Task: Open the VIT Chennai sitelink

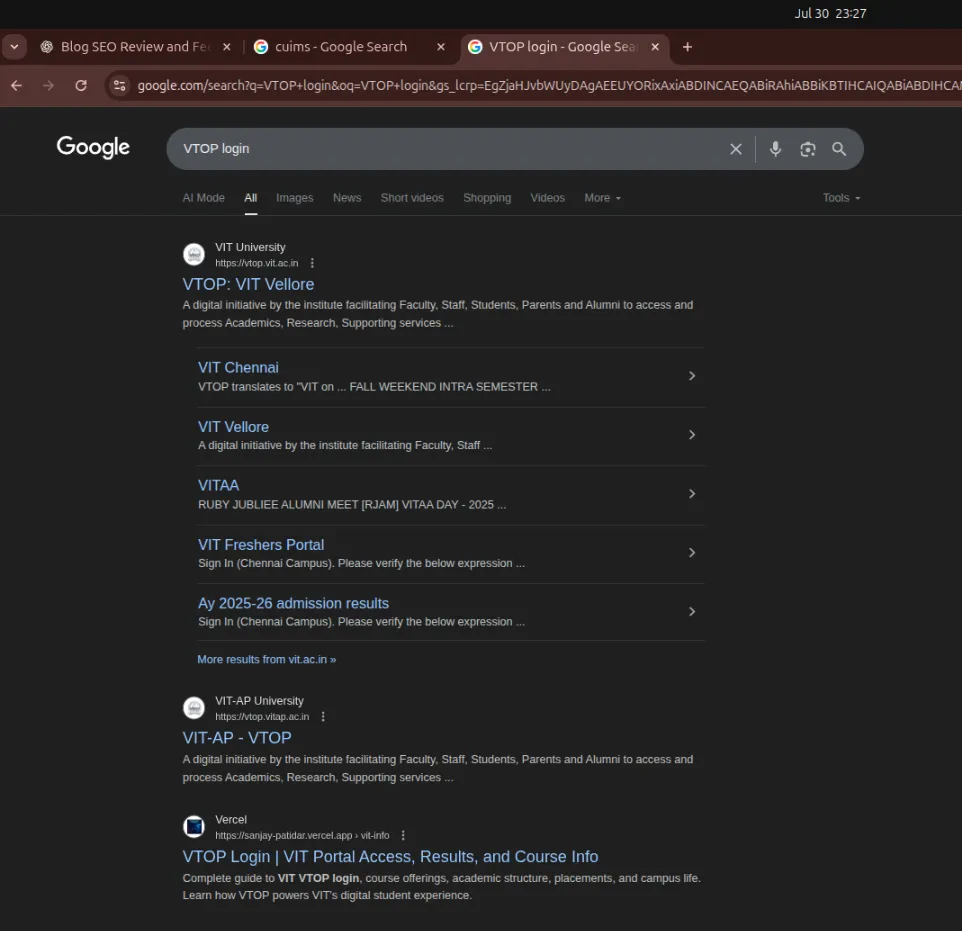Action: click(x=238, y=368)
